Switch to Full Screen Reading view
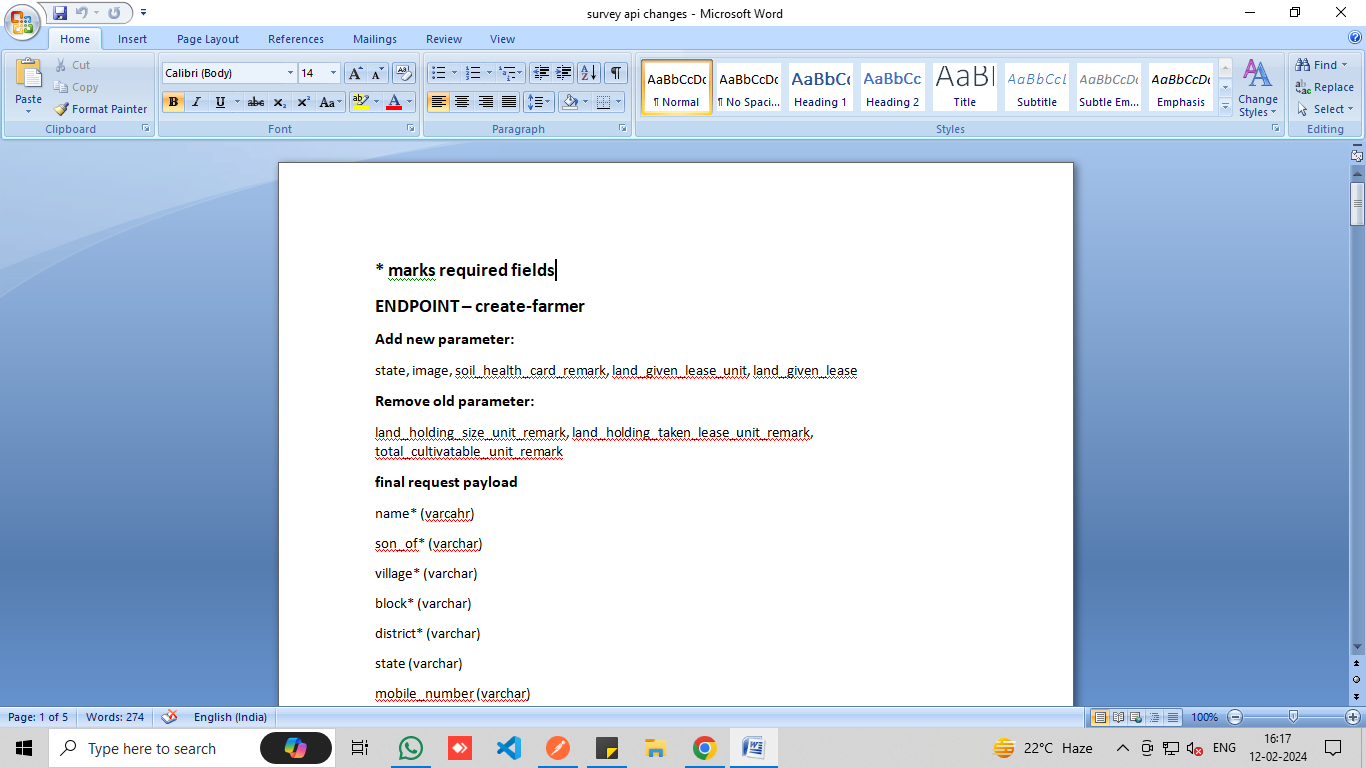Viewport: 1366px width, 768px height. coord(1118,717)
